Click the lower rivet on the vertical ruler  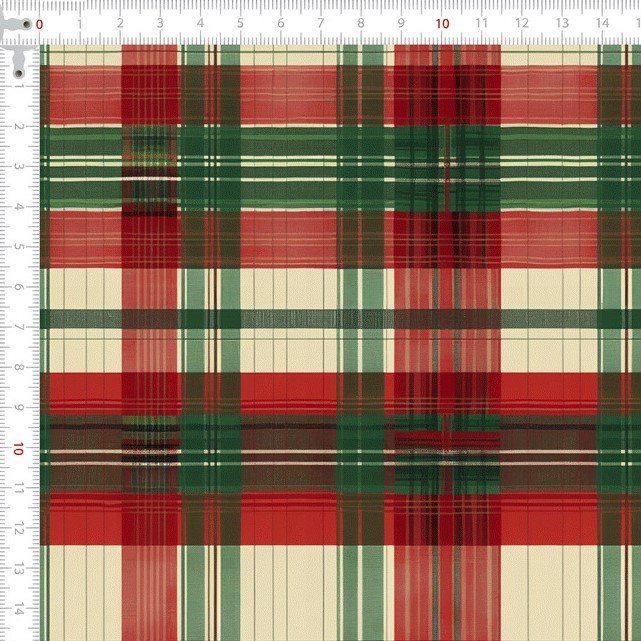[19, 72]
